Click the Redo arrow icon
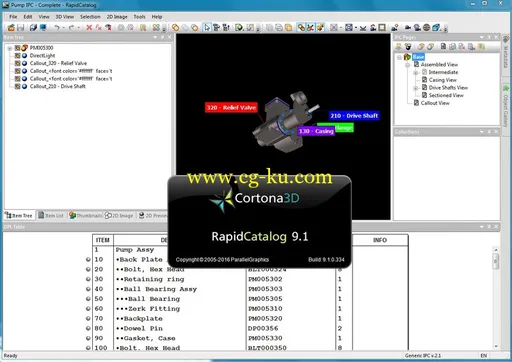Image resolution: width=512 pixels, height=362 pixels. click(x=71, y=28)
